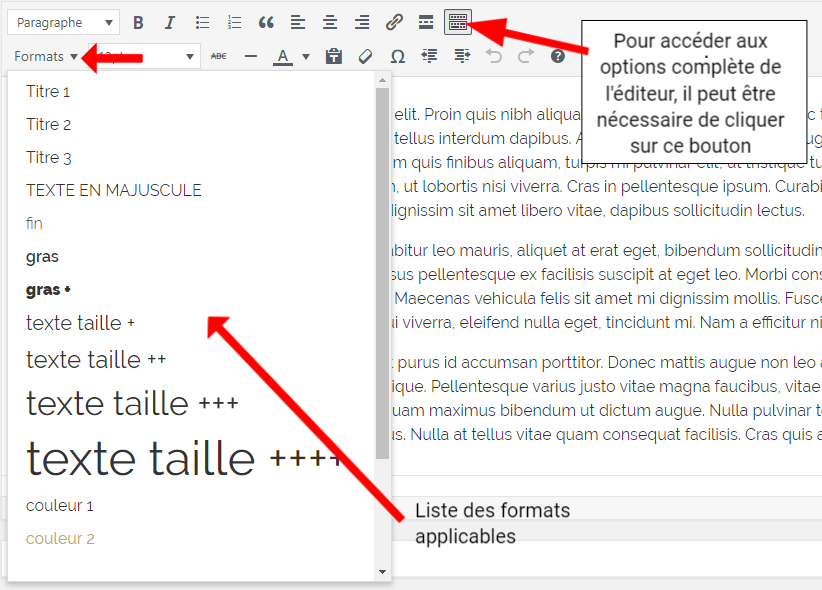Viewport: 822px width, 590px height.
Task: Apply strikethrough formatting
Action: (x=218, y=57)
